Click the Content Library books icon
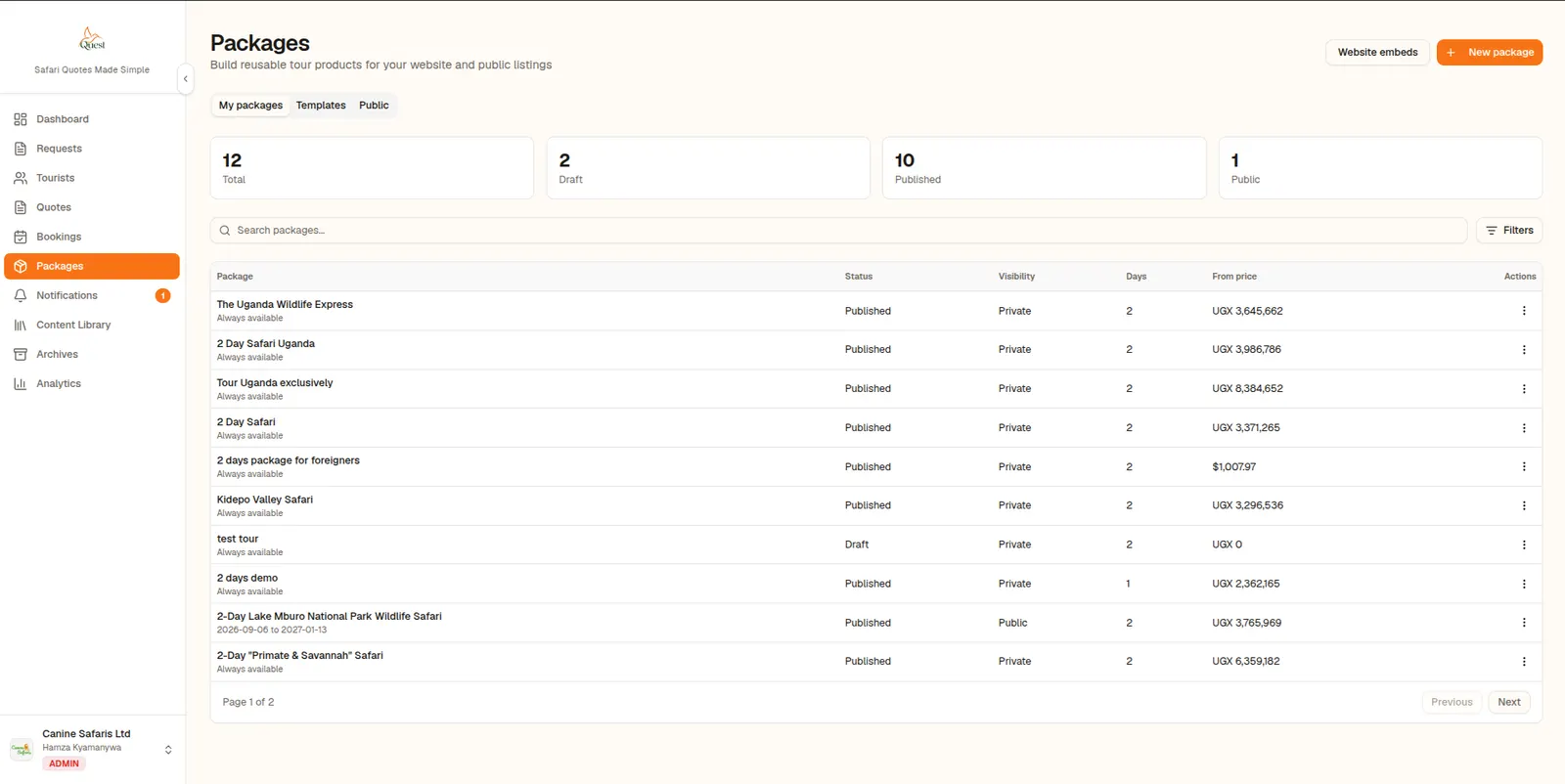Screen dimensions: 1565x784 [21, 325]
